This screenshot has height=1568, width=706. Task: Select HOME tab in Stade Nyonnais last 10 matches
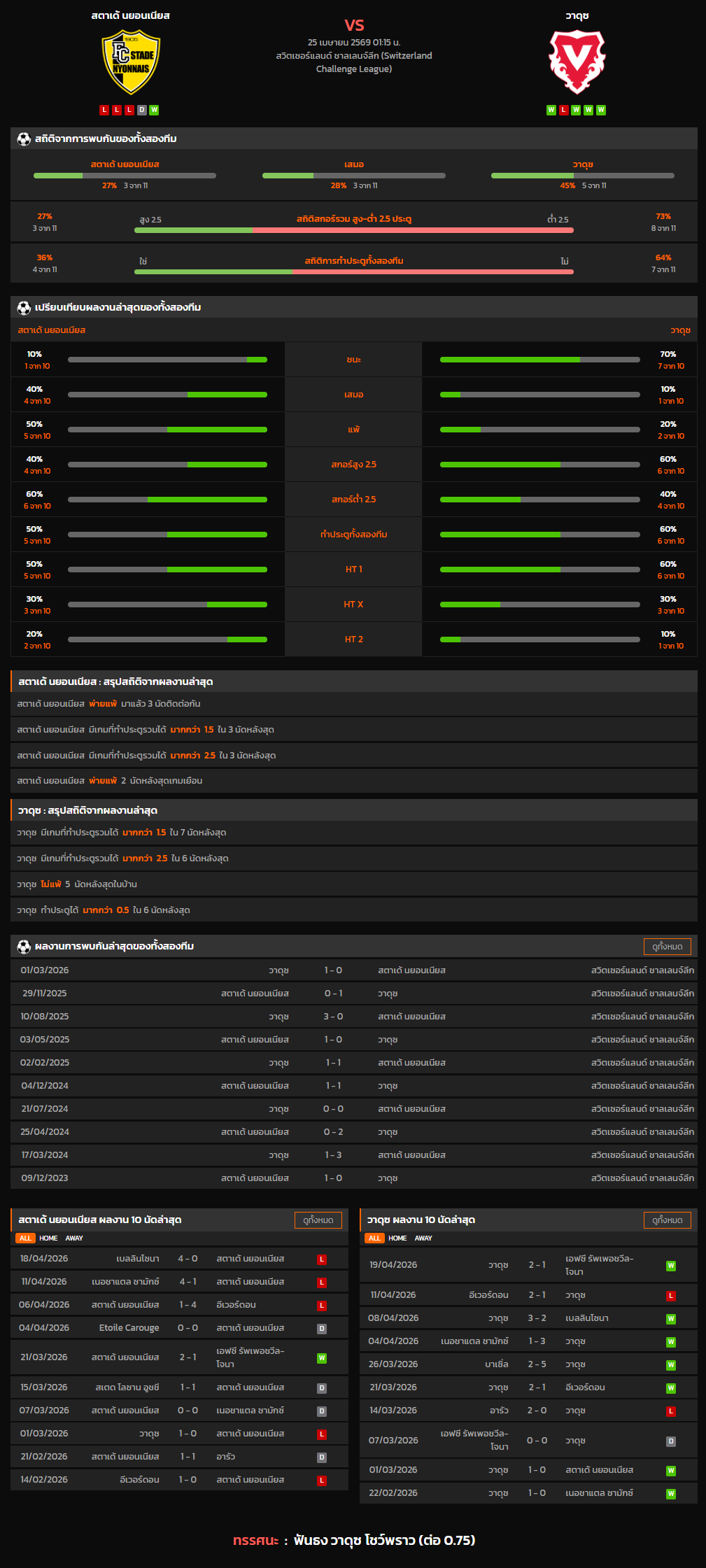point(48,1238)
